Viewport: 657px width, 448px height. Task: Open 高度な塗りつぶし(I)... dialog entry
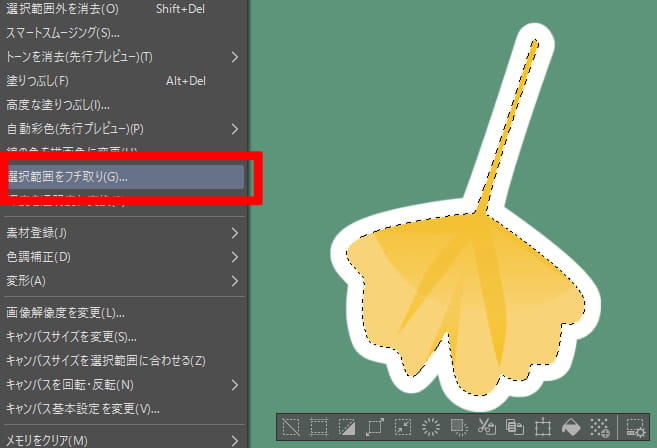(124, 105)
